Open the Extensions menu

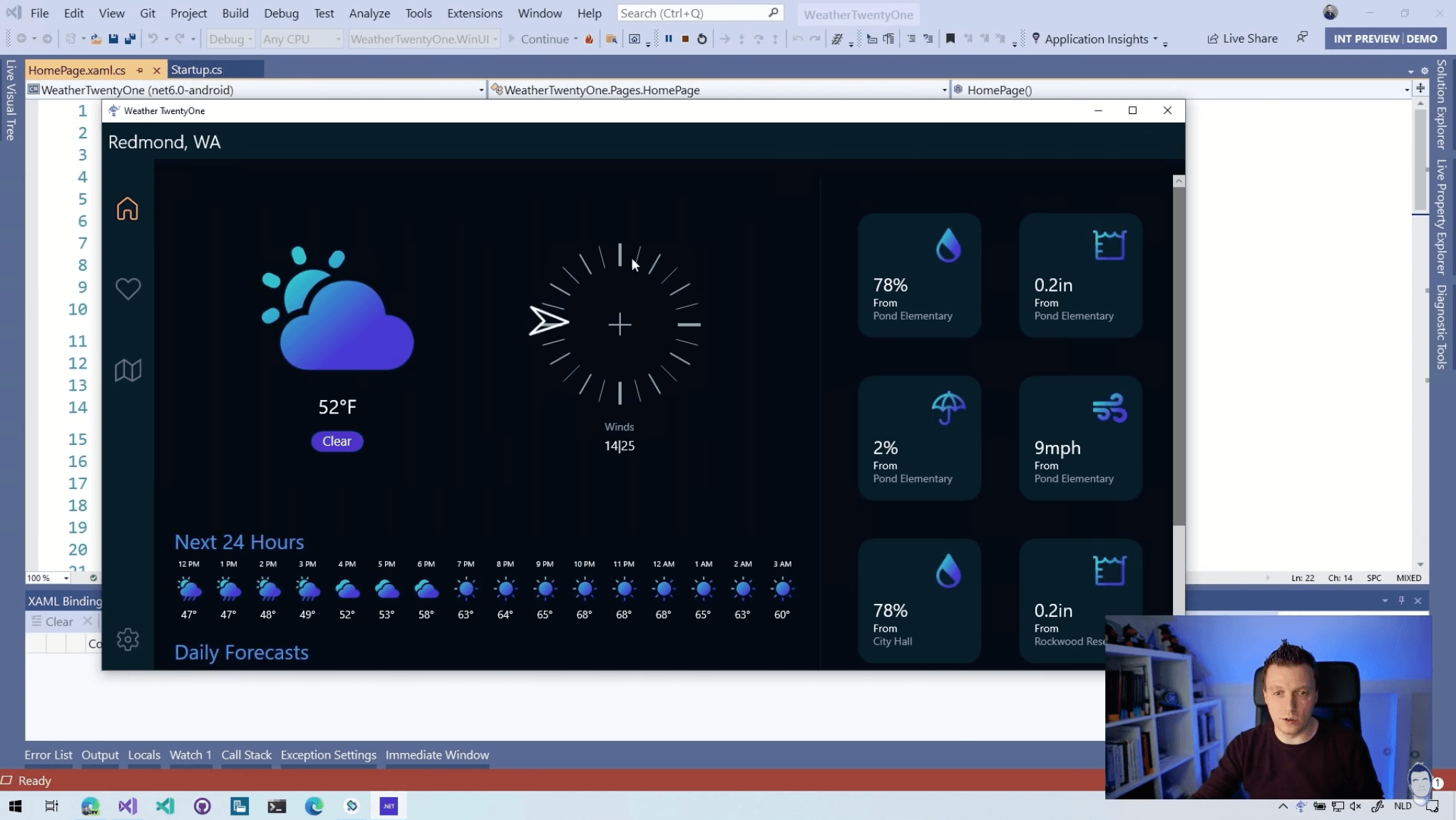click(x=474, y=13)
